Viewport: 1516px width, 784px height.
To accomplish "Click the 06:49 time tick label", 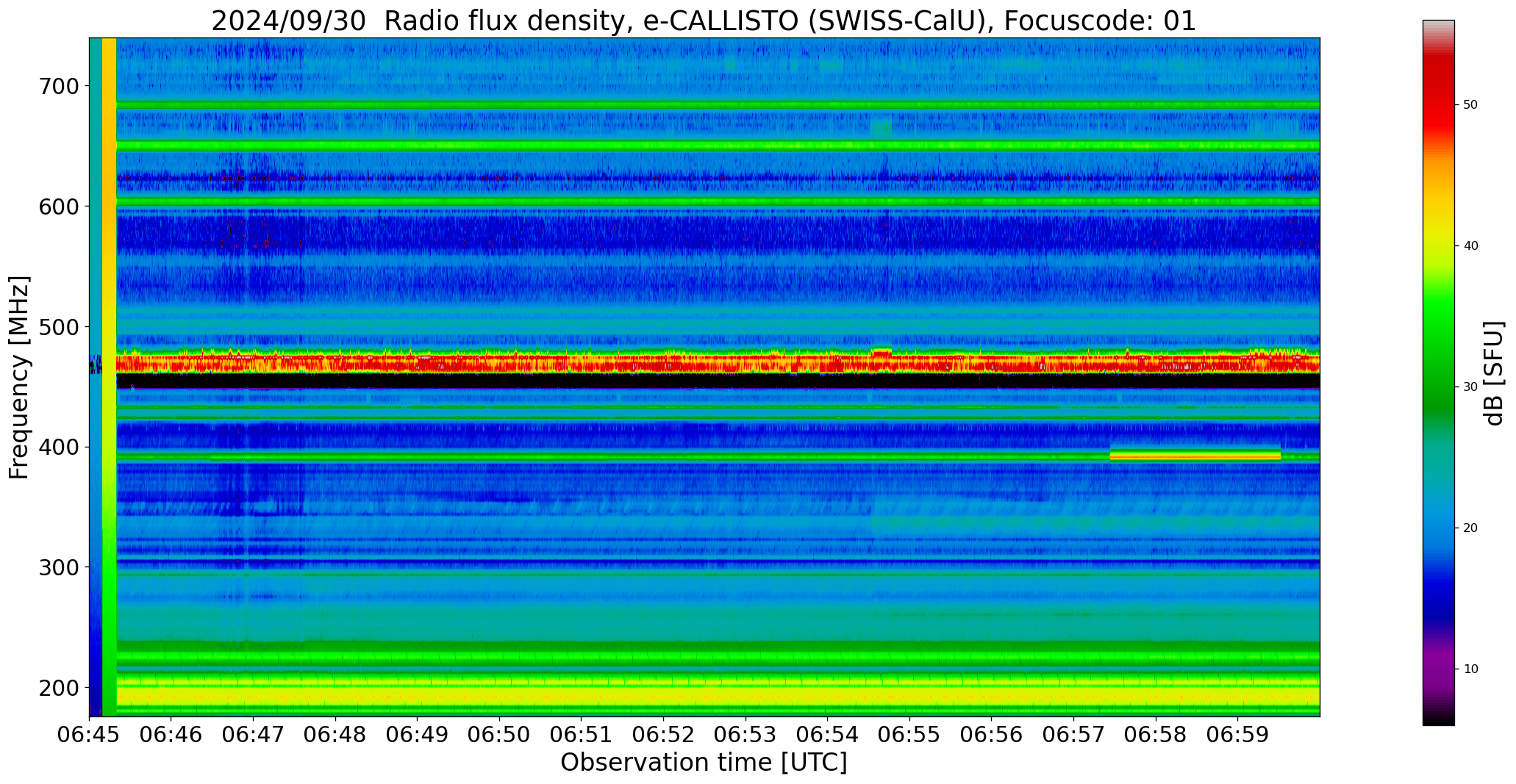I will [418, 735].
